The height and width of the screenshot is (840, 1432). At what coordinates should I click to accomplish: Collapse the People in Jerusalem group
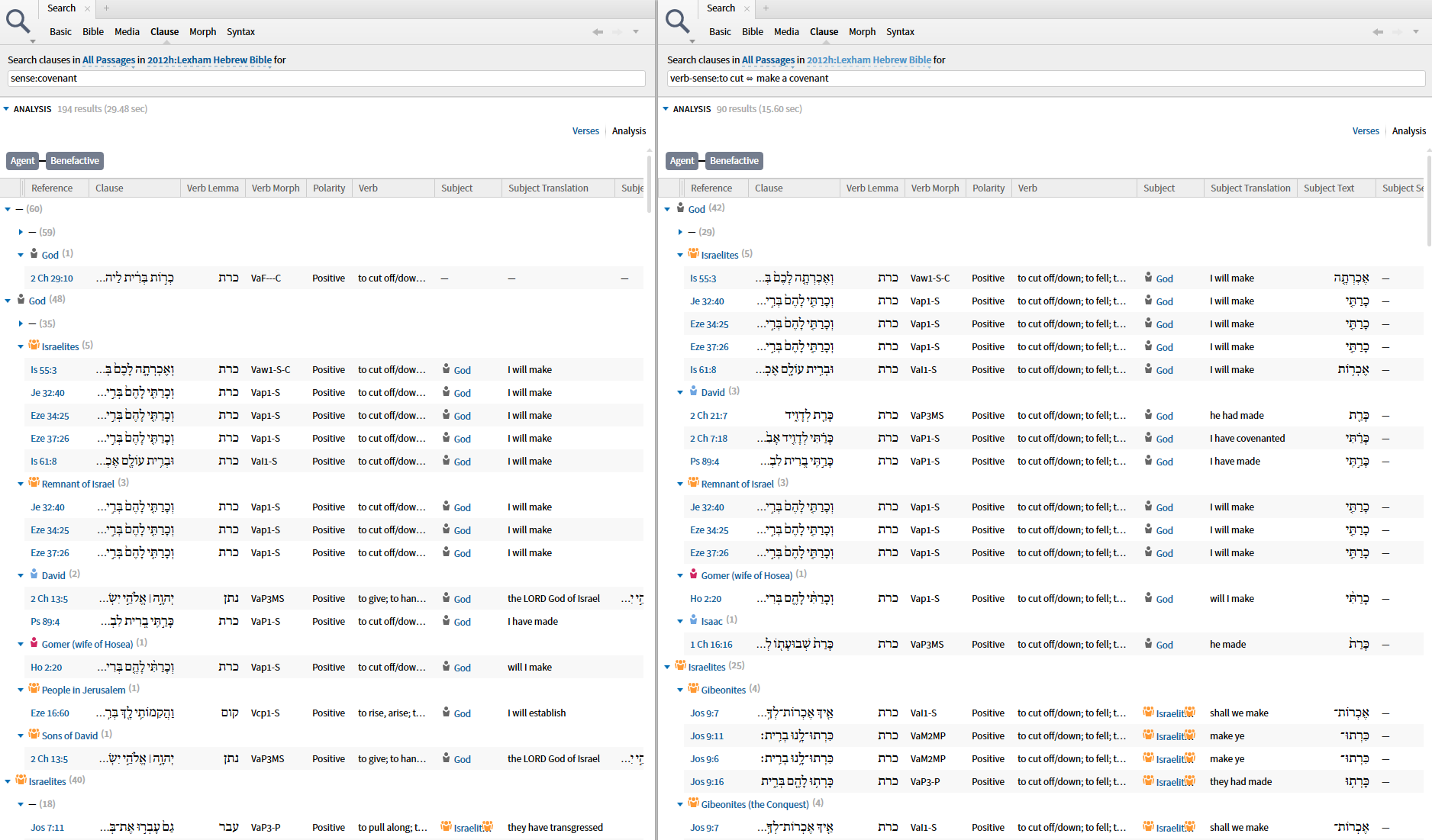(x=21, y=690)
